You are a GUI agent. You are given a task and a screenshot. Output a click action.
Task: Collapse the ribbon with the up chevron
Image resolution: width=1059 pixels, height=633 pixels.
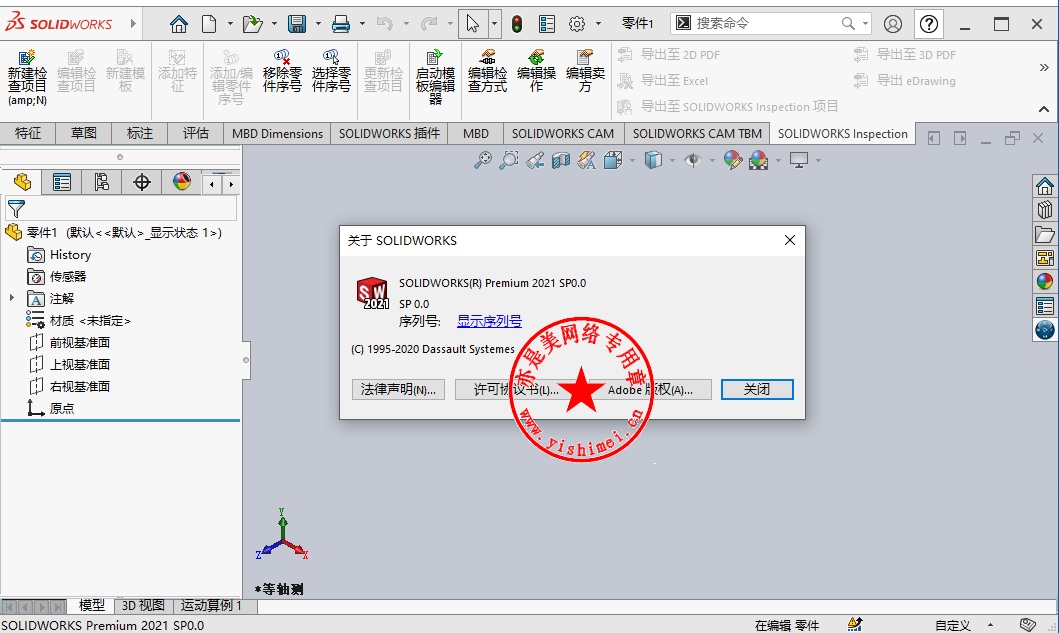[1044, 109]
